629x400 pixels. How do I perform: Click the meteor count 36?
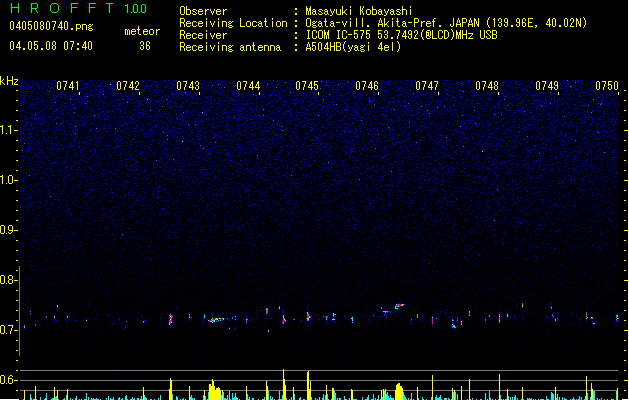(x=145, y=46)
